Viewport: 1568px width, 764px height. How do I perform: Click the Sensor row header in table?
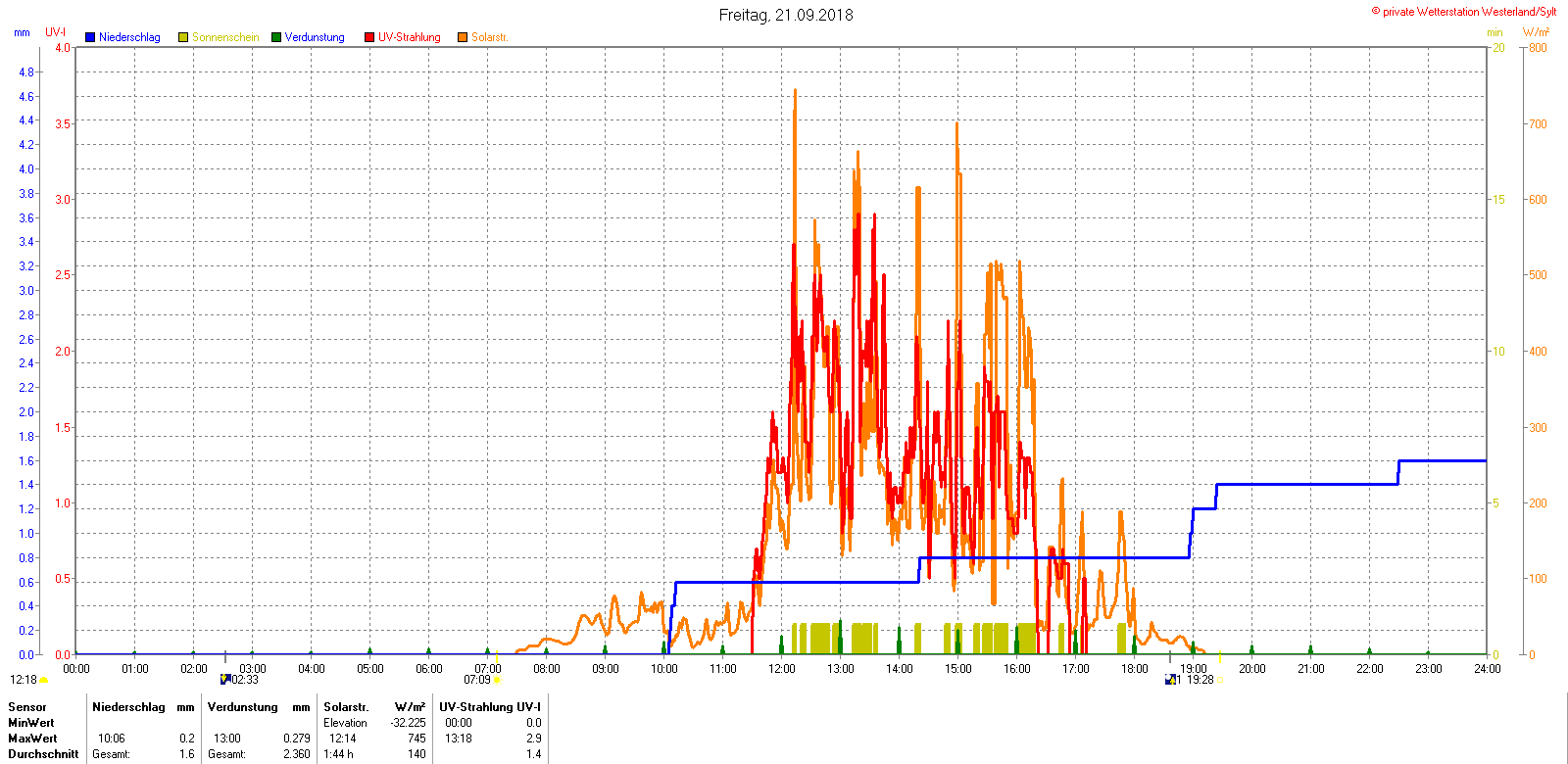(x=27, y=707)
